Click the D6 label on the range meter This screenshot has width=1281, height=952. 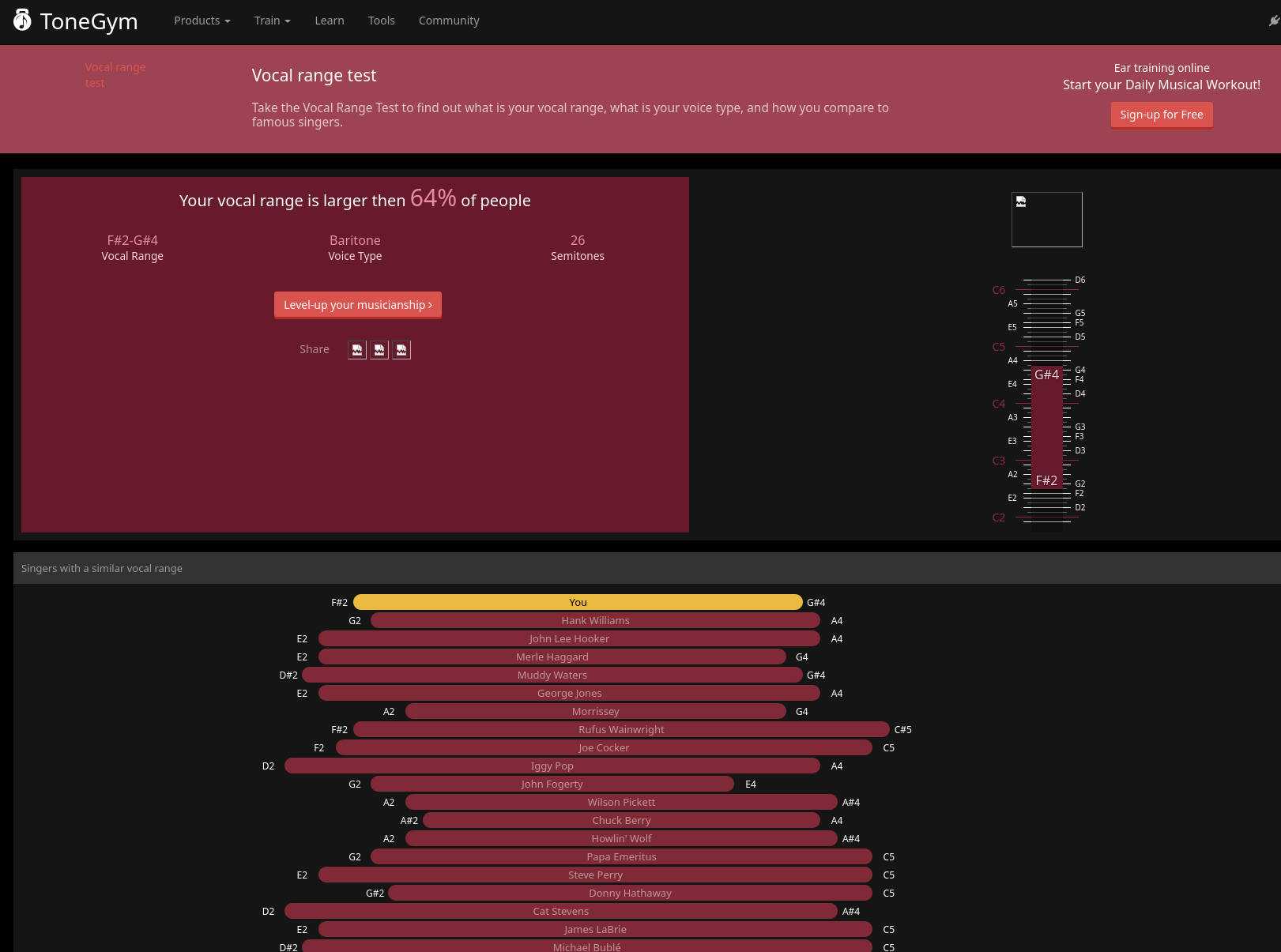pos(1080,280)
